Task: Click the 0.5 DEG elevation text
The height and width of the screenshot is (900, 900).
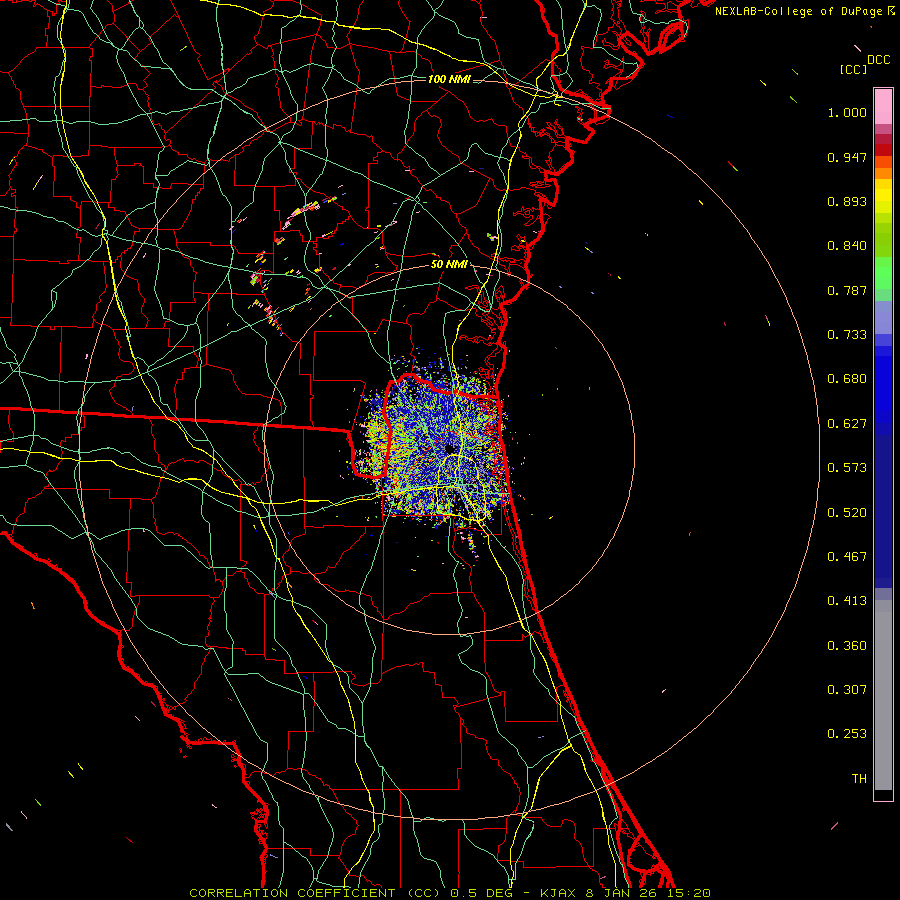Action: coord(480,893)
